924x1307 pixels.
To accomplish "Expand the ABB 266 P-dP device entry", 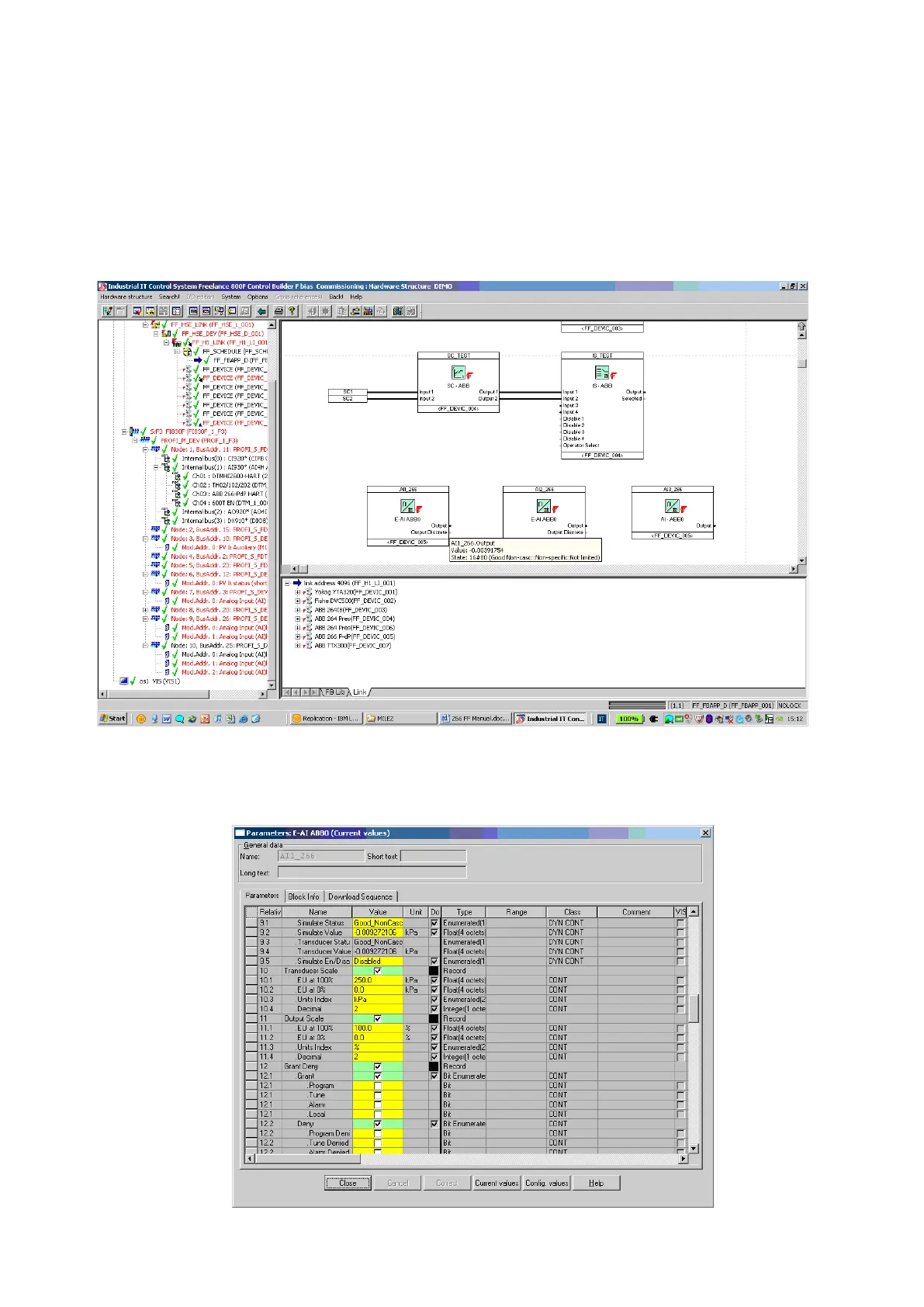I will (x=298, y=636).
